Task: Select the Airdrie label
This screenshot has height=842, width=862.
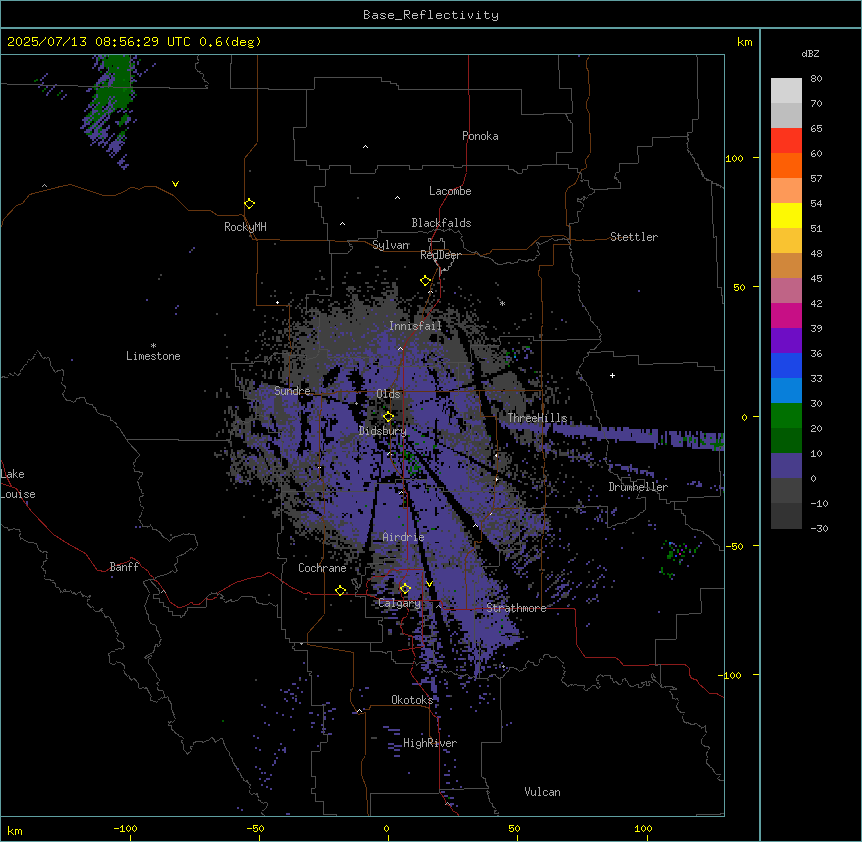Action: [403, 537]
